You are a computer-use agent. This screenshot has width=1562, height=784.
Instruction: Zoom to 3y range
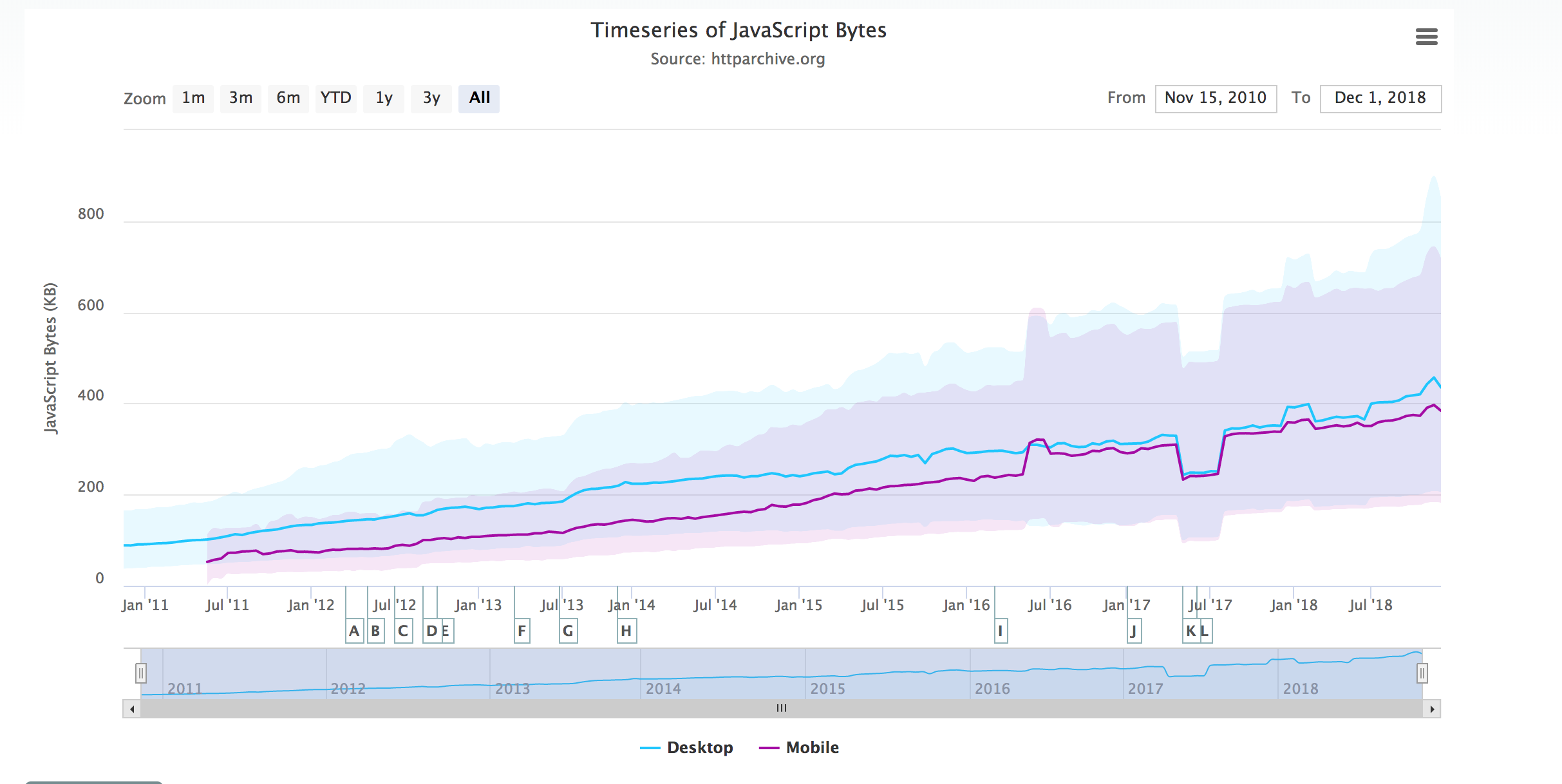(431, 98)
